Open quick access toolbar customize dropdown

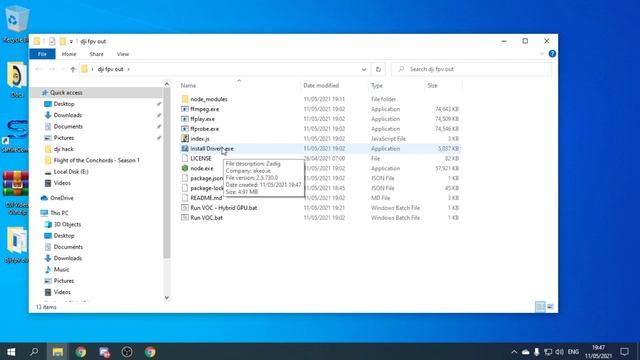(71, 41)
